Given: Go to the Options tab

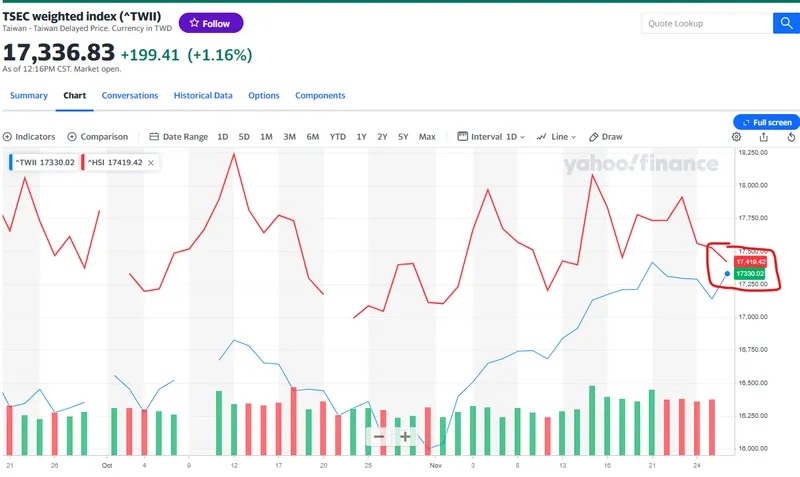Looking at the screenshot, I should point(264,95).
